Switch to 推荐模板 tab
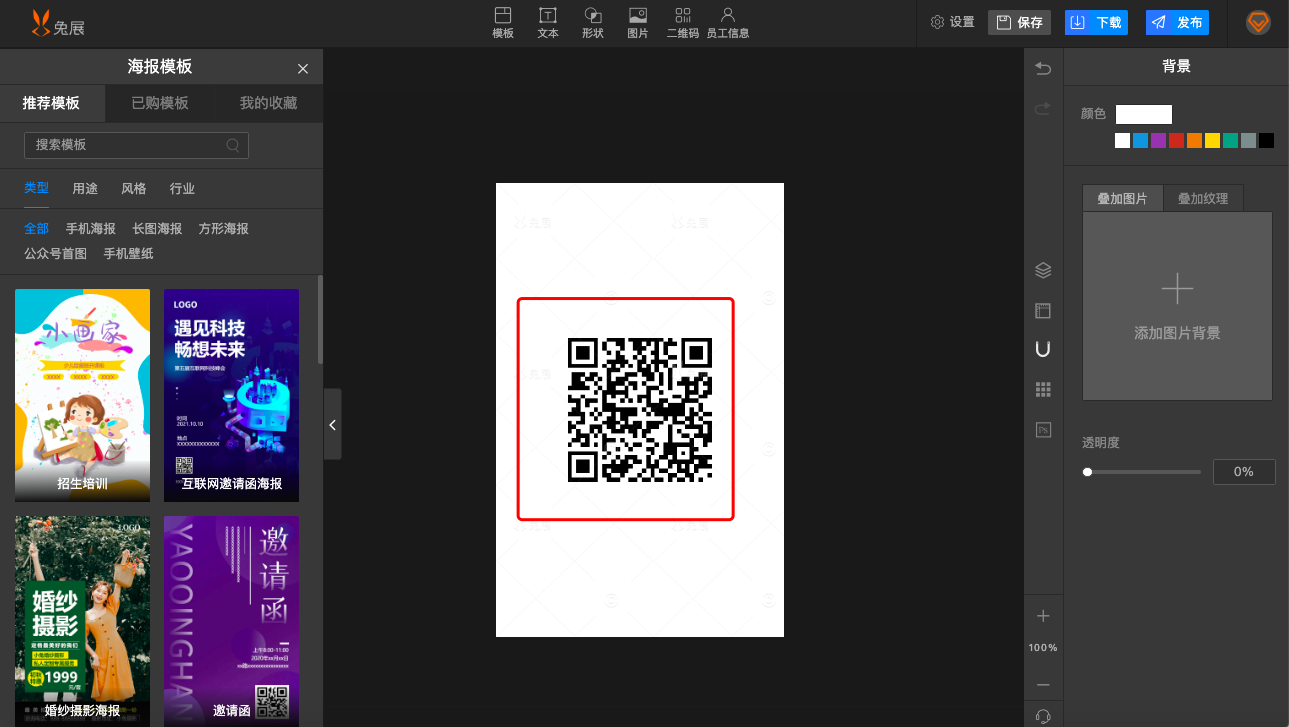The image size is (1289, 727). click(51, 103)
